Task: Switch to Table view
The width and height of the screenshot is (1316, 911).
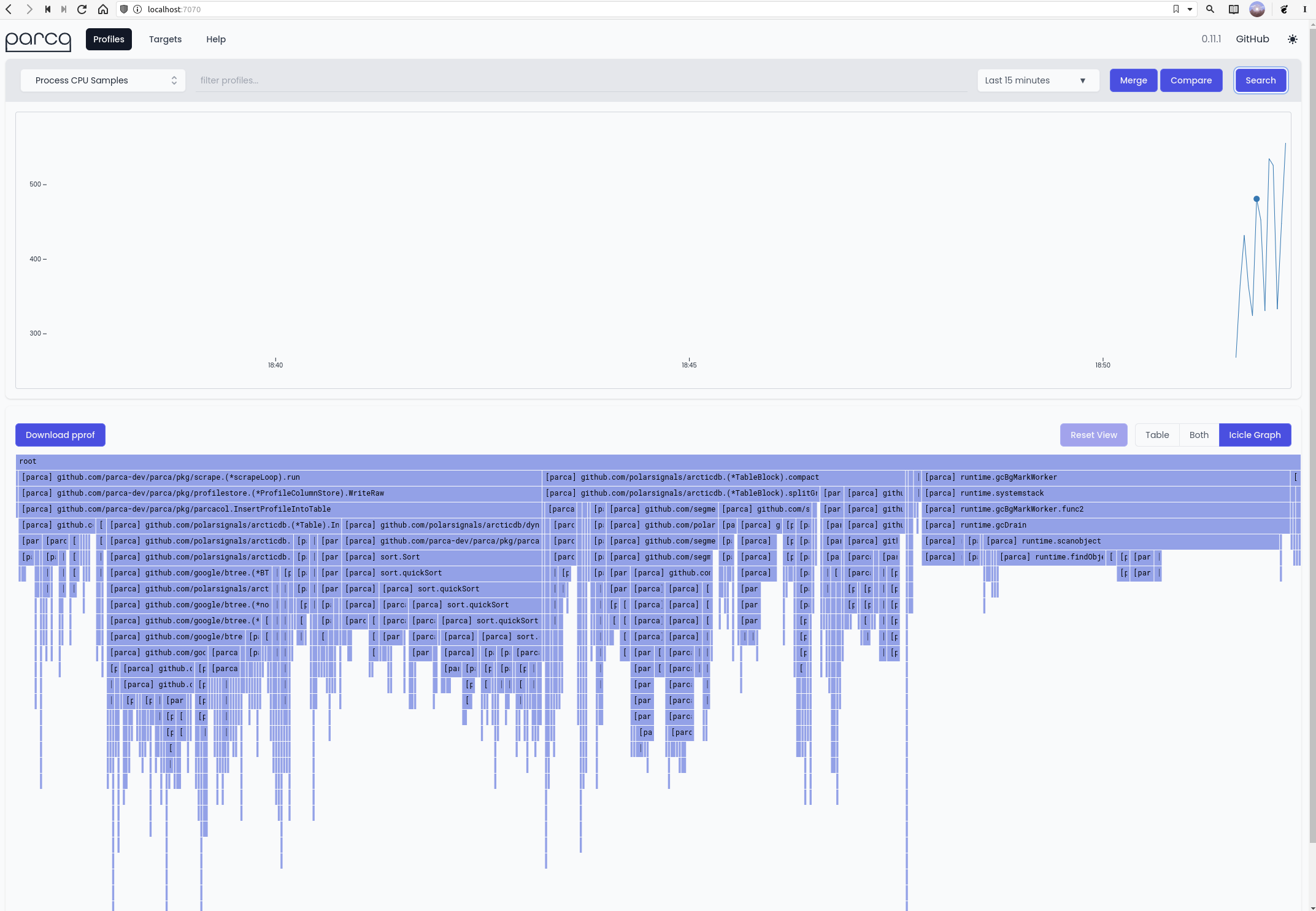Action: (x=1157, y=435)
